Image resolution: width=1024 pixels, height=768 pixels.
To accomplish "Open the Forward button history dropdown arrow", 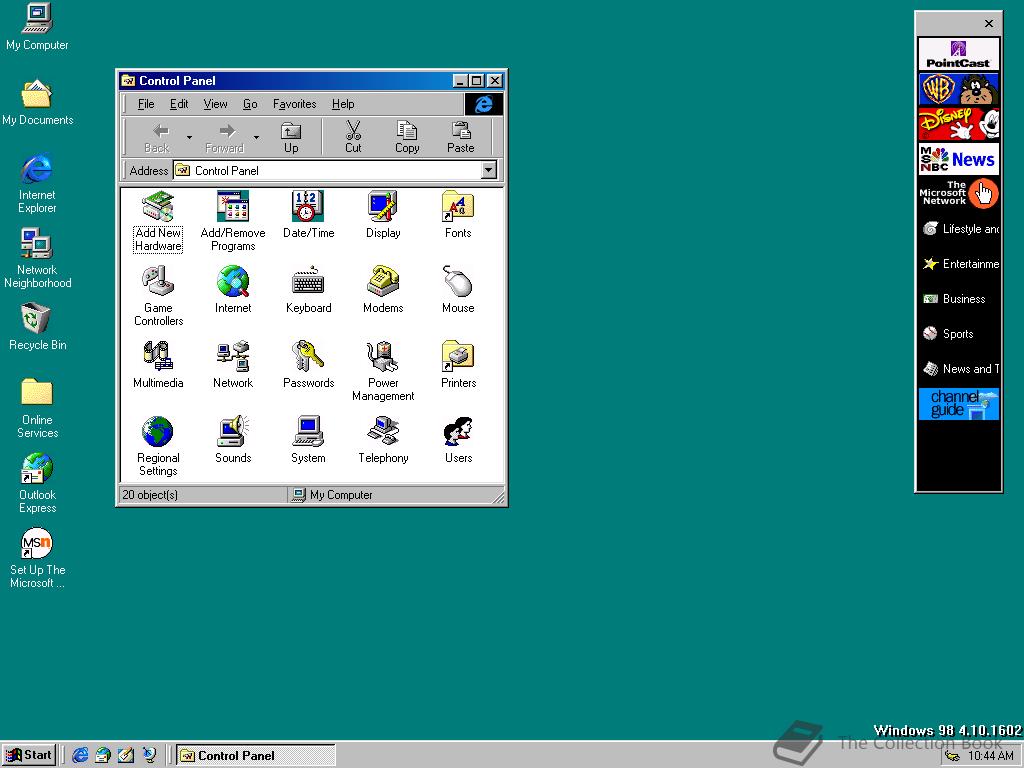I will coord(256,138).
